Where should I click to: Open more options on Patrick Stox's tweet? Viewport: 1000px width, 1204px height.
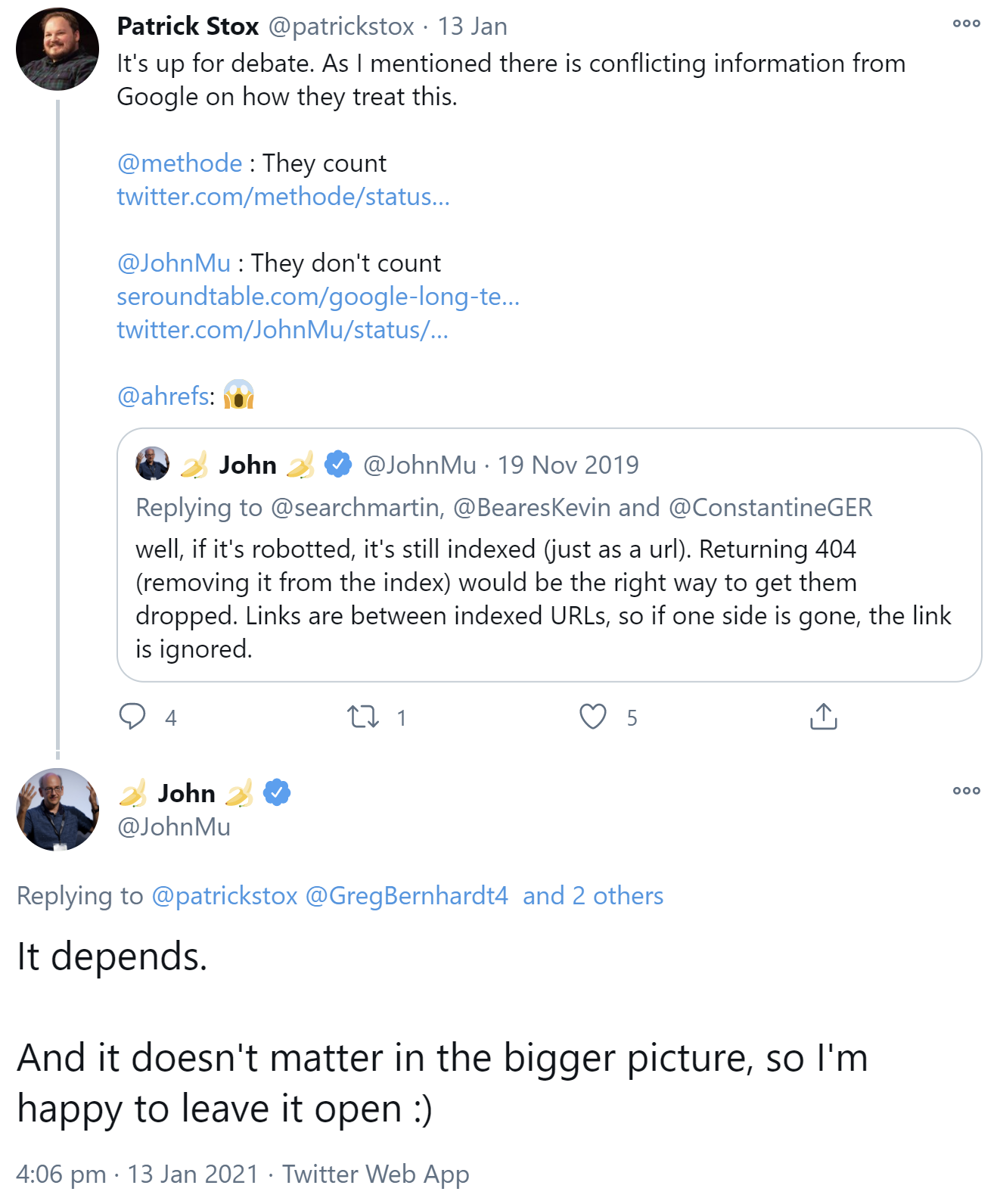point(966,23)
